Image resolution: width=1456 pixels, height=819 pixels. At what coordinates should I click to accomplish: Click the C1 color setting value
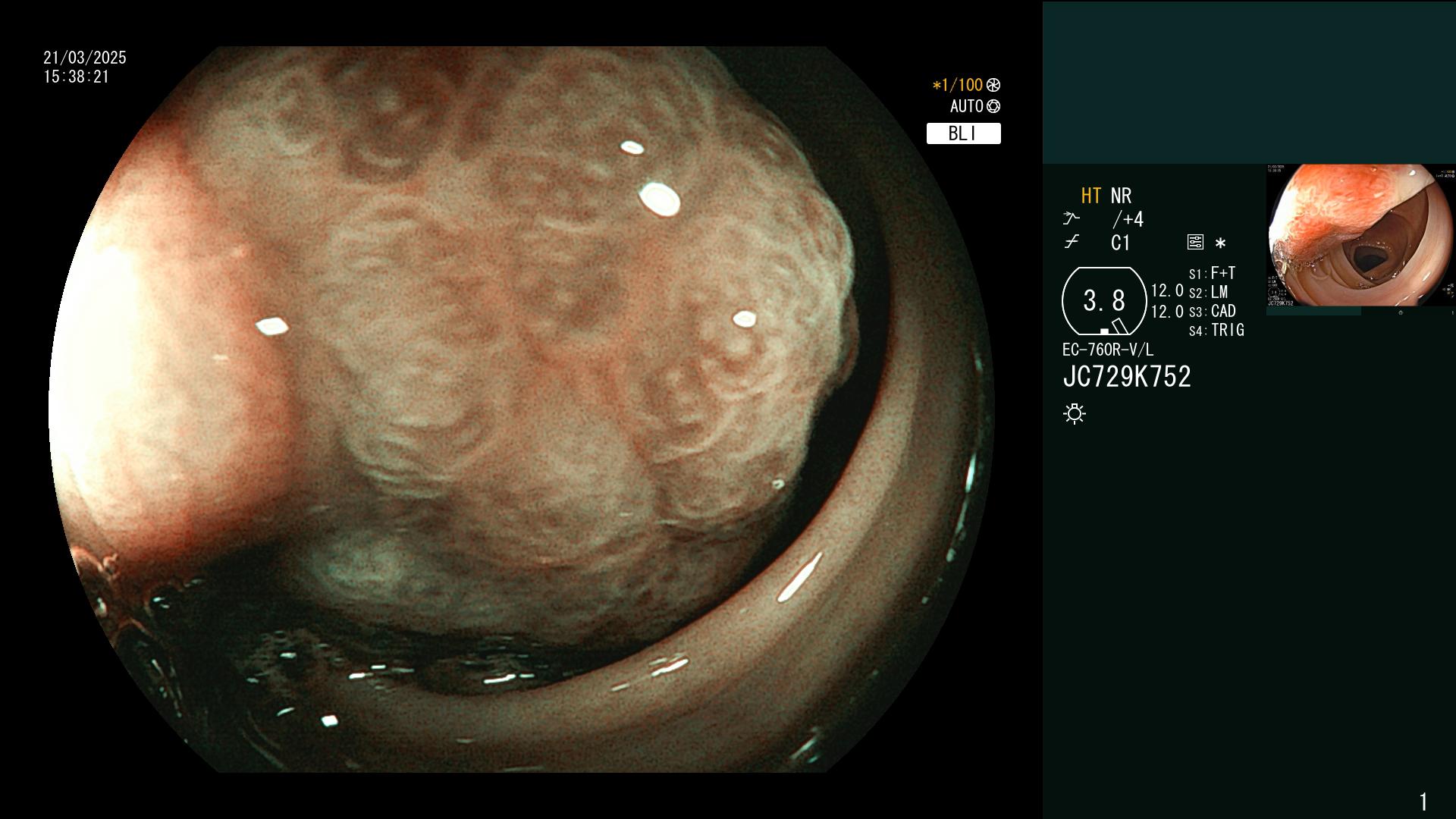(1120, 243)
